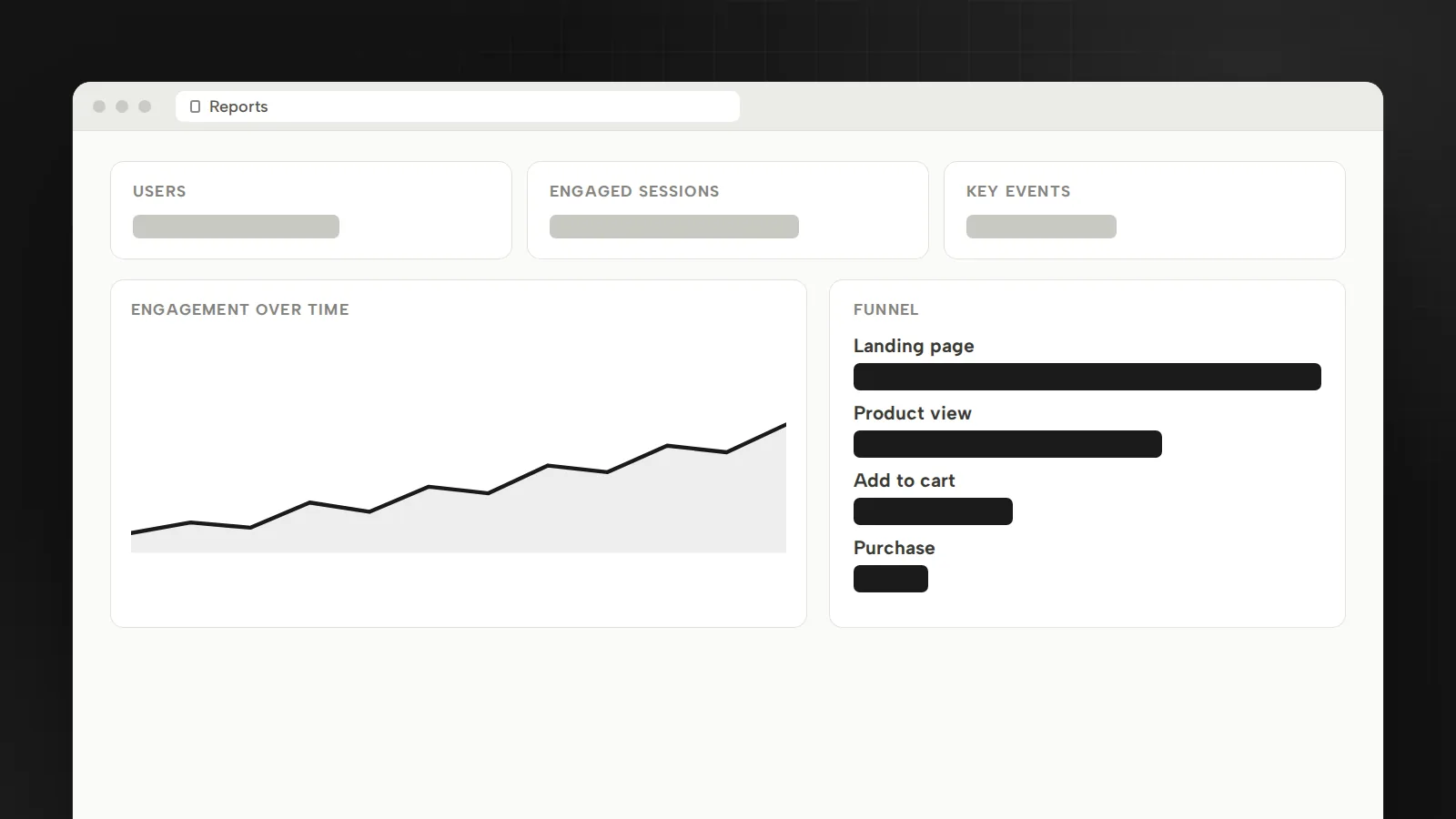1456x819 pixels.
Task: Click the 'ENGAGED SESSIONS' card label
Action: coord(634,191)
